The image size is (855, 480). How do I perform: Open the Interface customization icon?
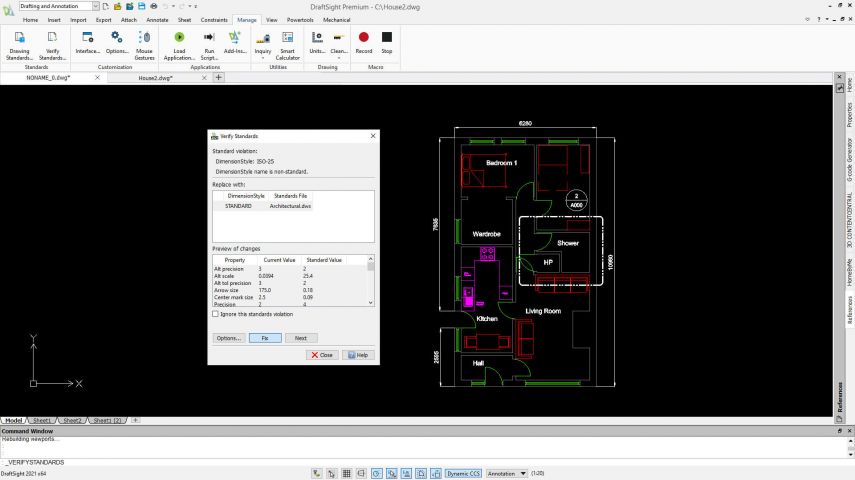tap(88, 38)
